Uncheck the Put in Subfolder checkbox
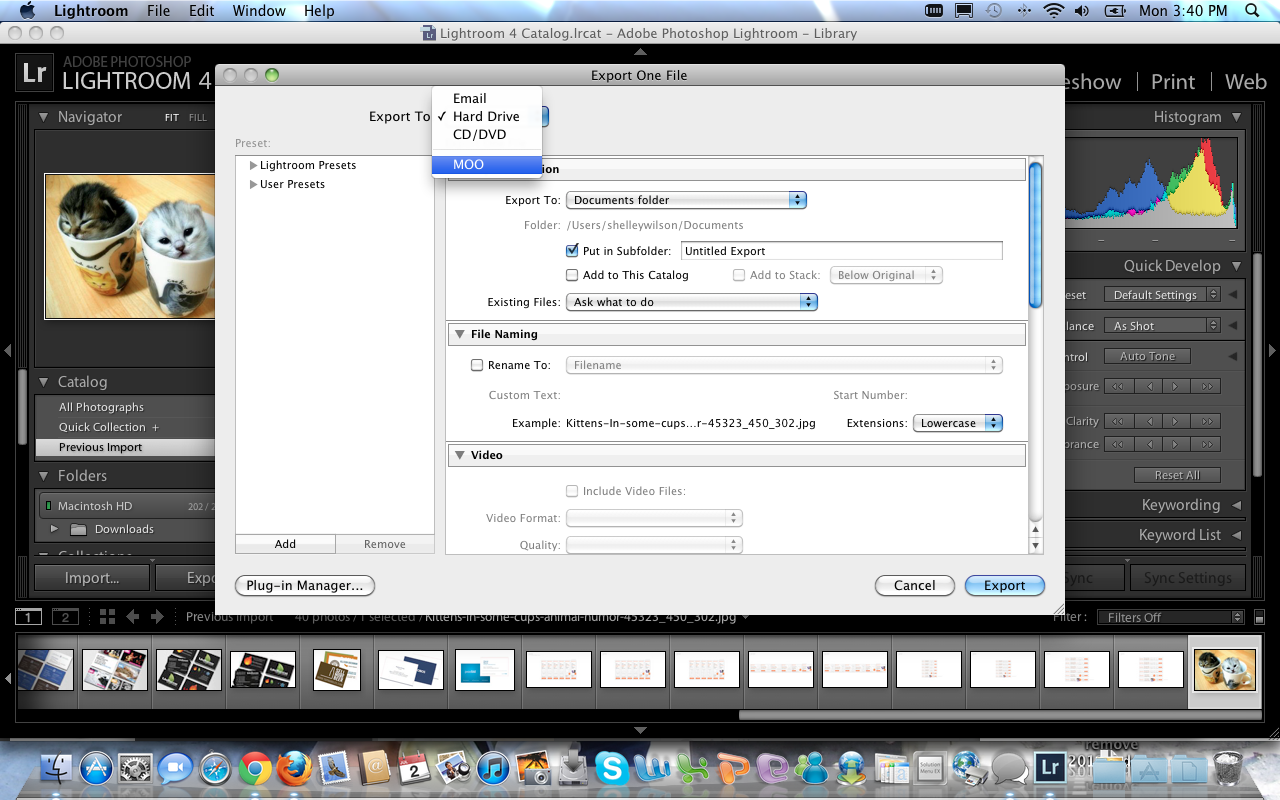The height and width of the screenshot is (800, 1280). click(572, 251)
